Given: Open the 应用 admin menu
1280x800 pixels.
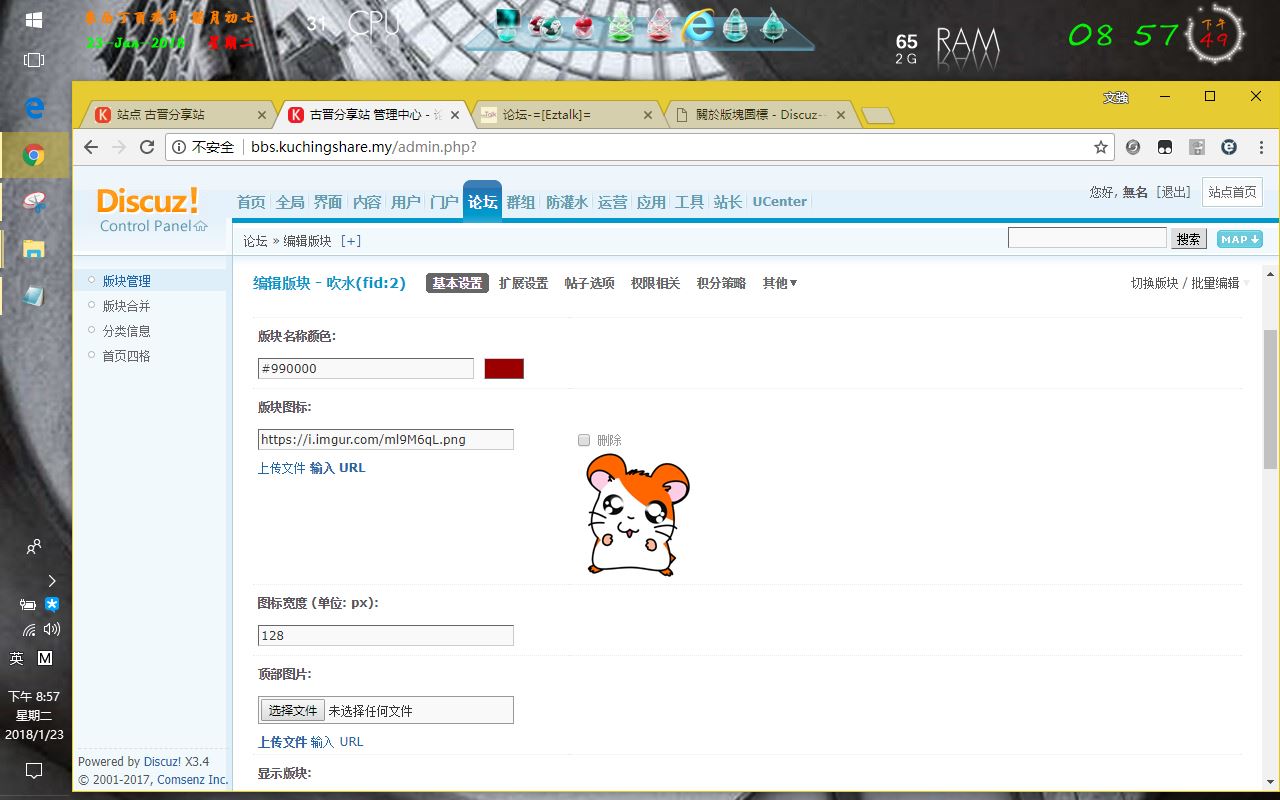Looking at the screenshot, I should tap(651, 202).
